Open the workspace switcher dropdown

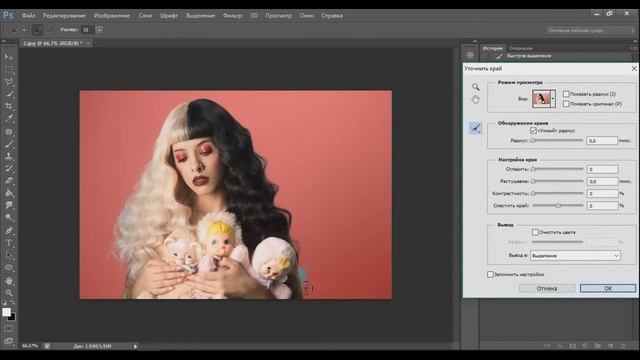590,30
